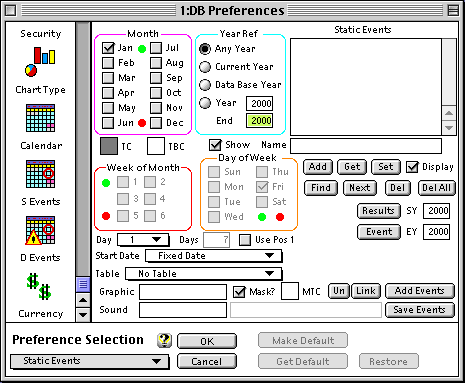This screenshot has width=465, height=383.
Task: Open the Chart Type preferences icon
Action: pos(40,62)
